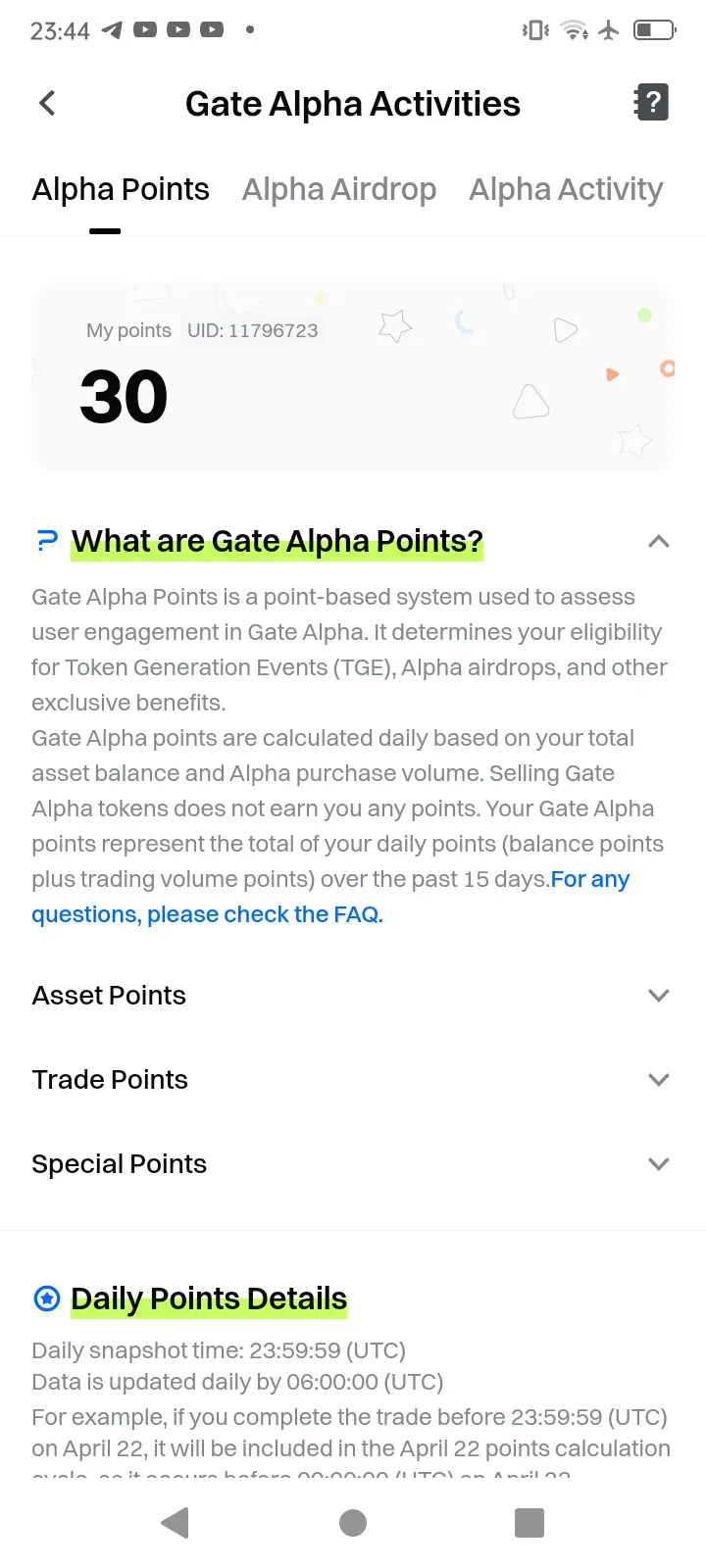Viewport: 706px width, 1568px height.
Task: Open the FAQ link in the description
Action: (330, 897)
